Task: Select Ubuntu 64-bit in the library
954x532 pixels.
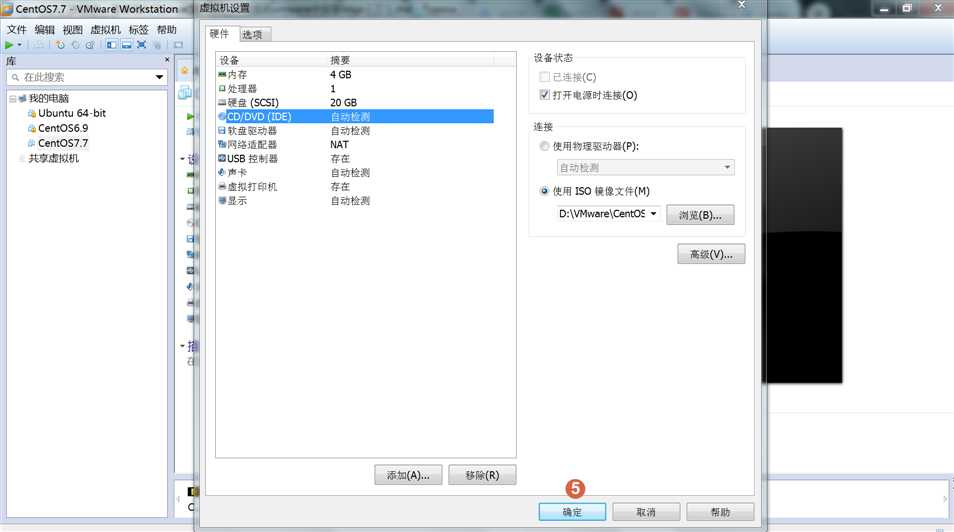Action: click(x=72, y=113)
